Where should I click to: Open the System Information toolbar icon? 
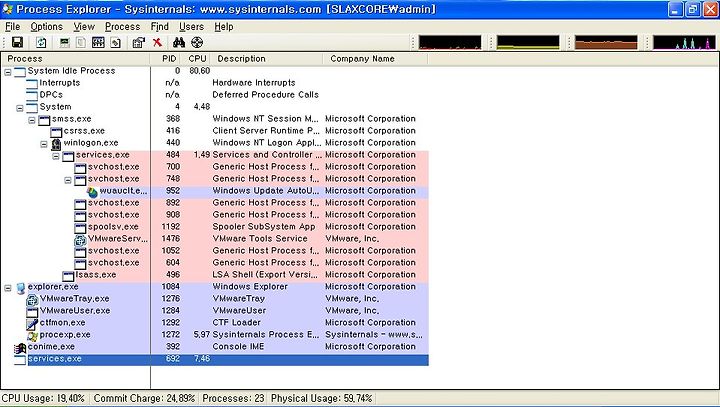point(64,43)
